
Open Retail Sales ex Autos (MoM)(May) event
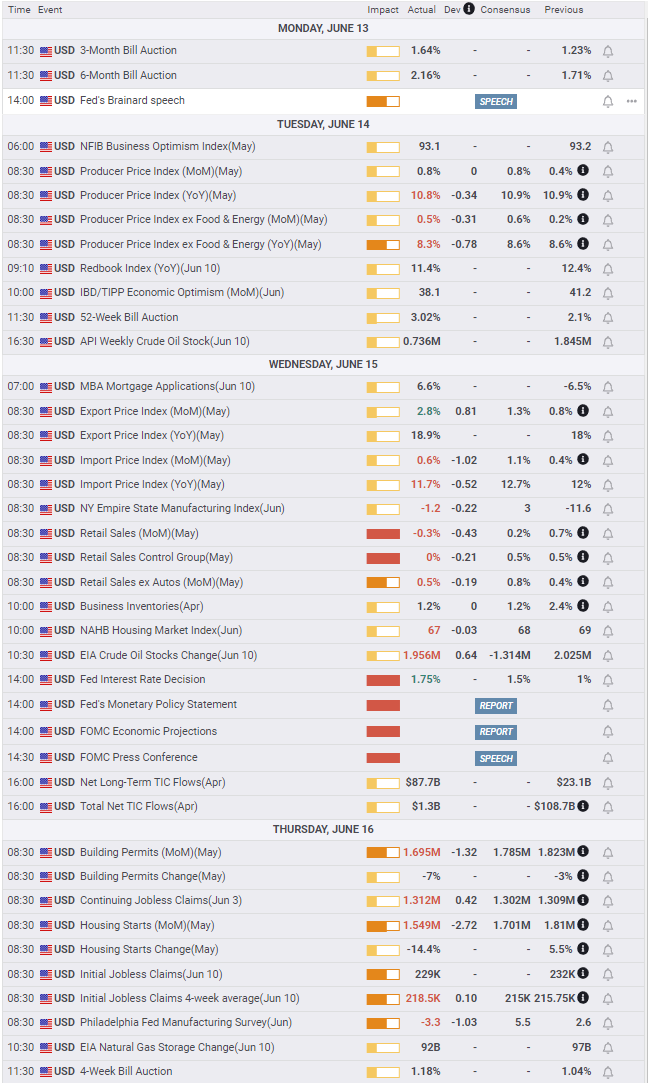[x=161, y=582]
